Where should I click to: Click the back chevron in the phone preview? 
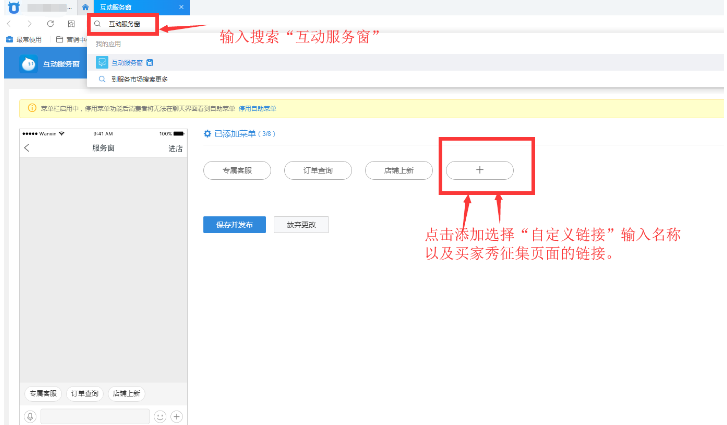click(x=27, y=148)
